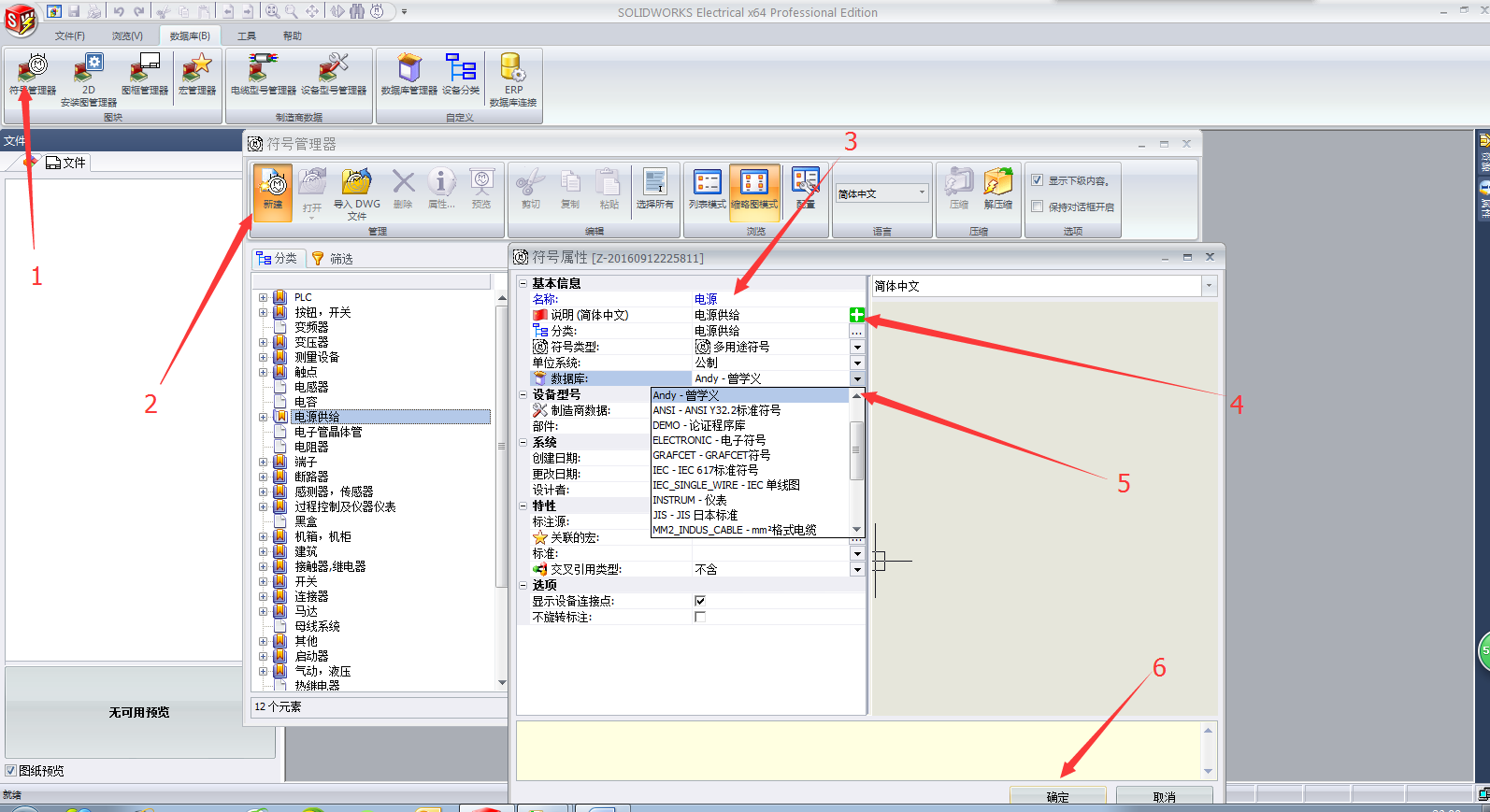This screenshot has width=1490, height=812.
Task: Open the 打开 button's dropdown in symbol manager
Action: (312, 217)
